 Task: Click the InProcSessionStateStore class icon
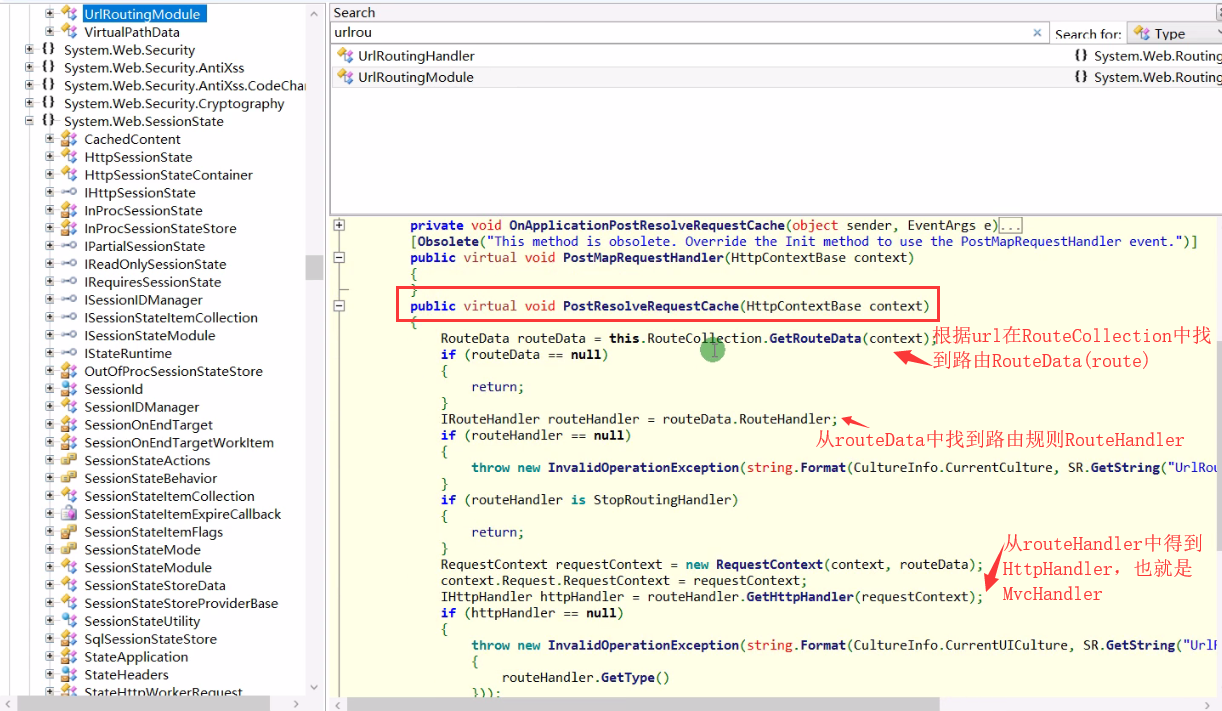[x=68, y=228]
